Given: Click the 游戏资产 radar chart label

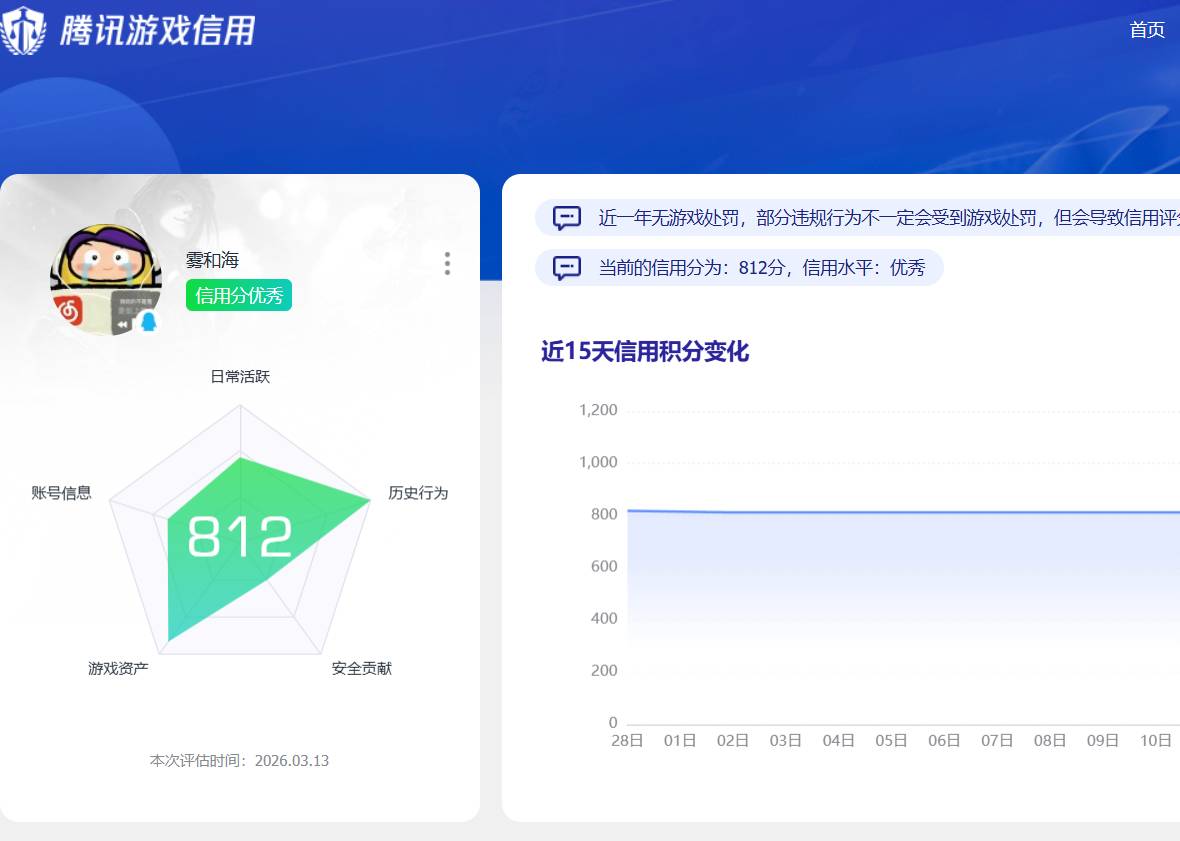Looking at the screenshot, I should pyautogui.click(x=117, y=667).
